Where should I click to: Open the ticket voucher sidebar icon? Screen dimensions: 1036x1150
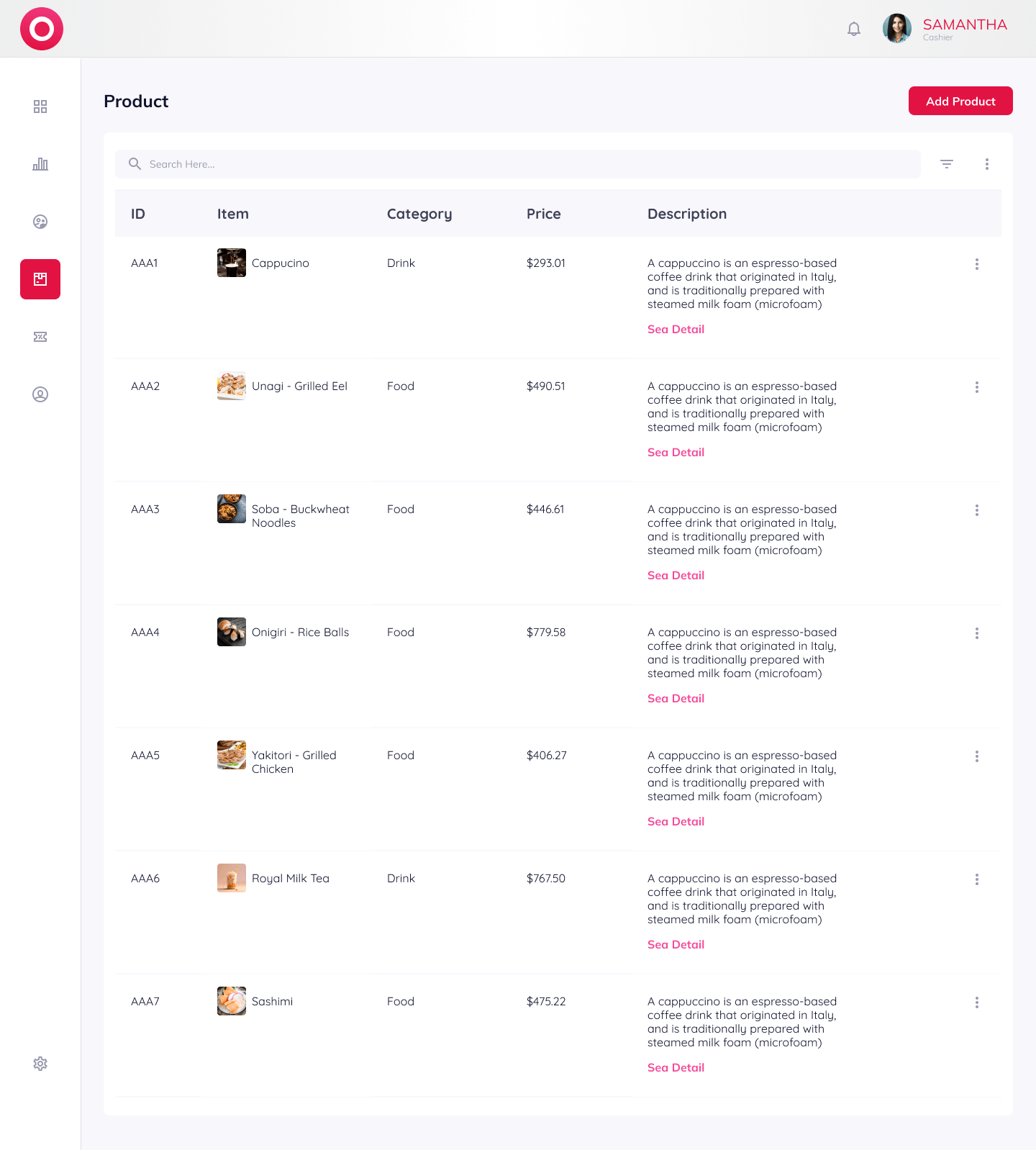coord(40,337)
